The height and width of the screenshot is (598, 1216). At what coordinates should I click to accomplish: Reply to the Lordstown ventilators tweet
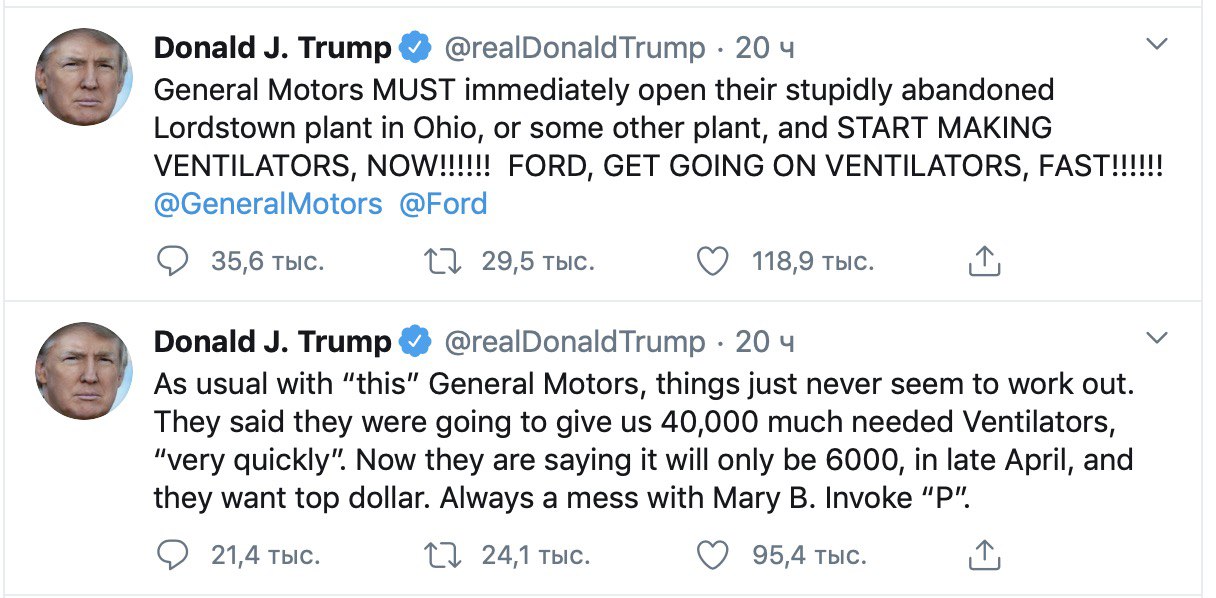(173, 262)
